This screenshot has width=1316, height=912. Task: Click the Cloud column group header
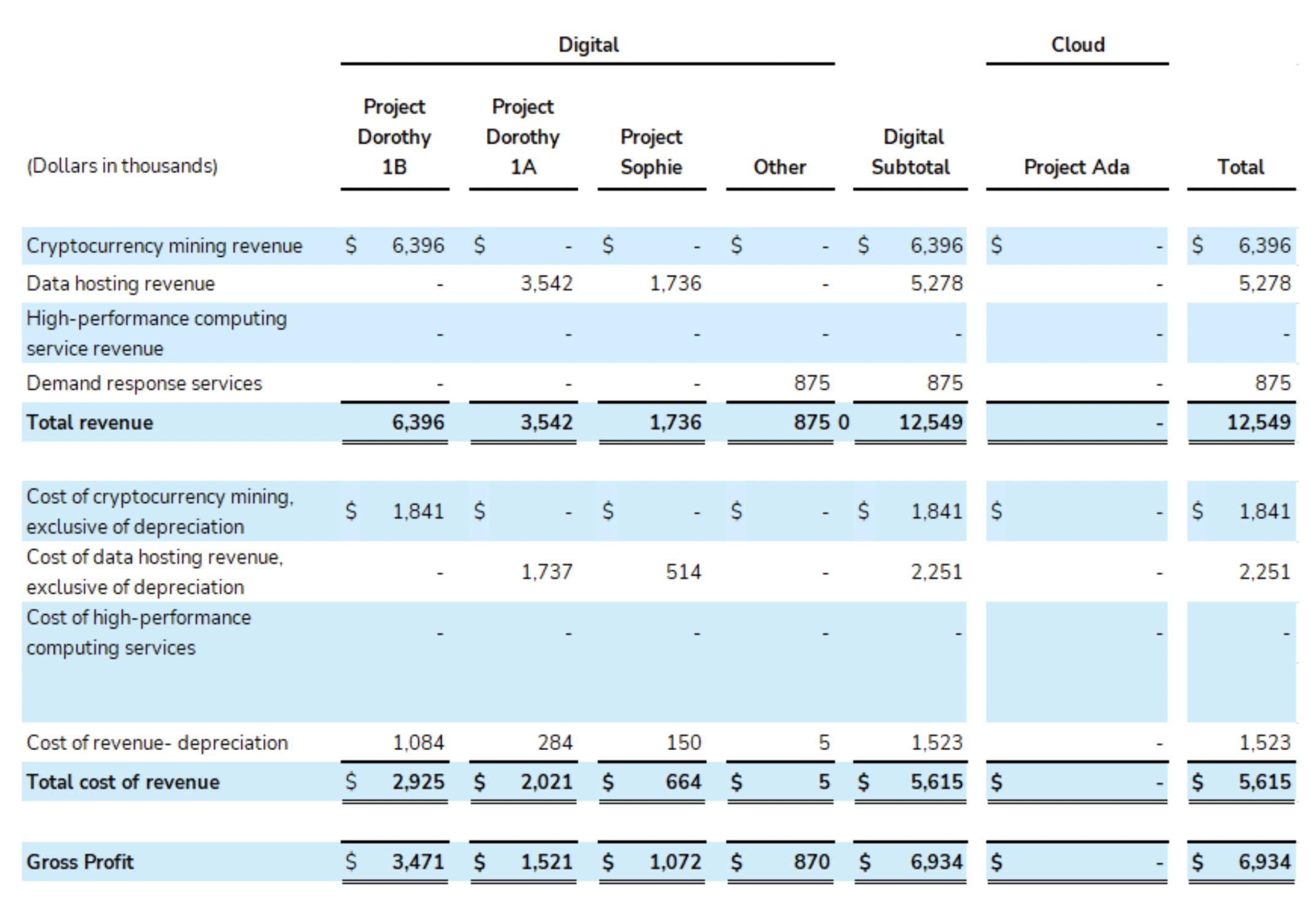click(1077, 45)
